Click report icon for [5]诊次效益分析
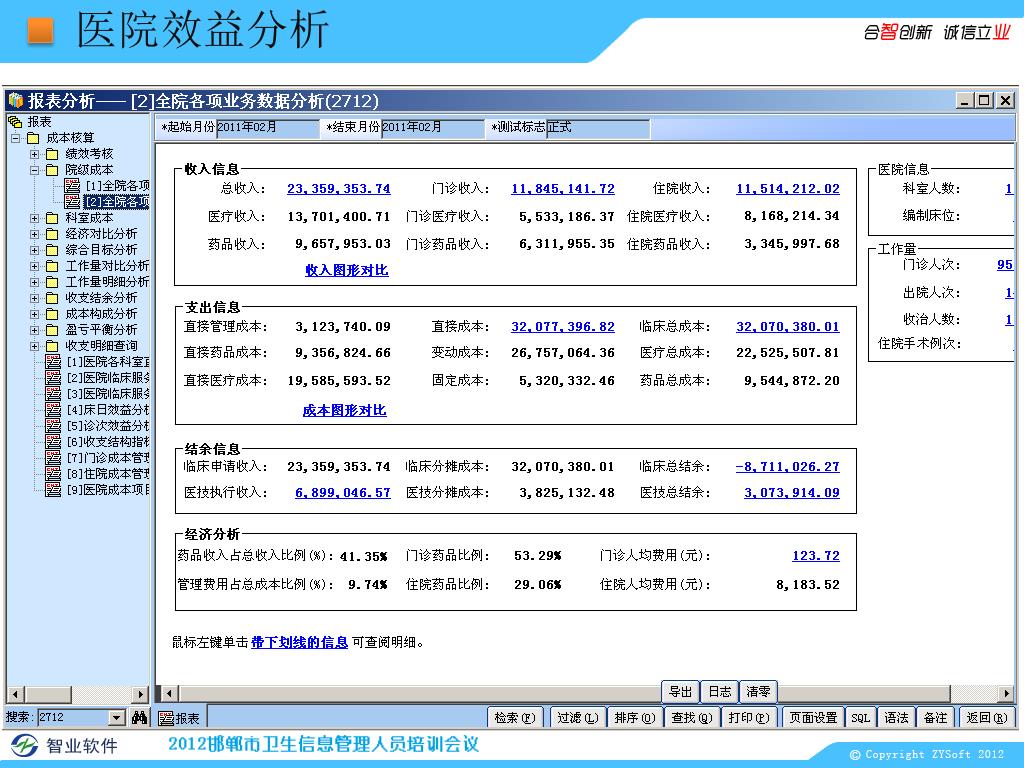The height and width of the screenshot is (768, 1024). (53, 426)
